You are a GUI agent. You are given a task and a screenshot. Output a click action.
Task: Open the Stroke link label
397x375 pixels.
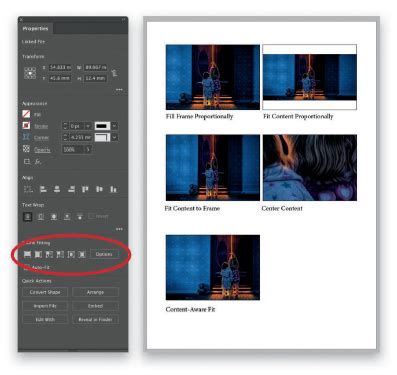[41, 126]
